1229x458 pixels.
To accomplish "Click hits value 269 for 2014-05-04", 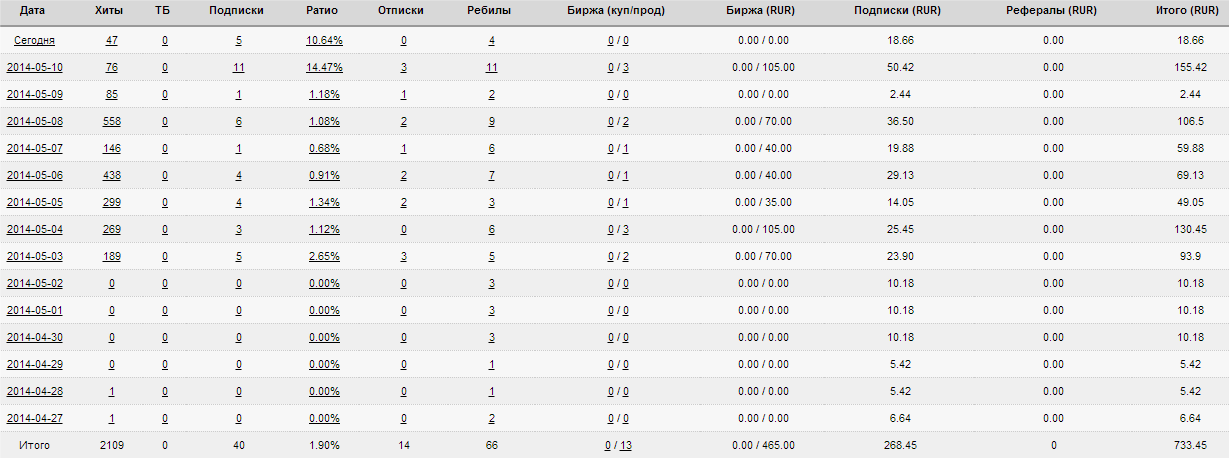I will pyautogui.click(x=111, y=230).
